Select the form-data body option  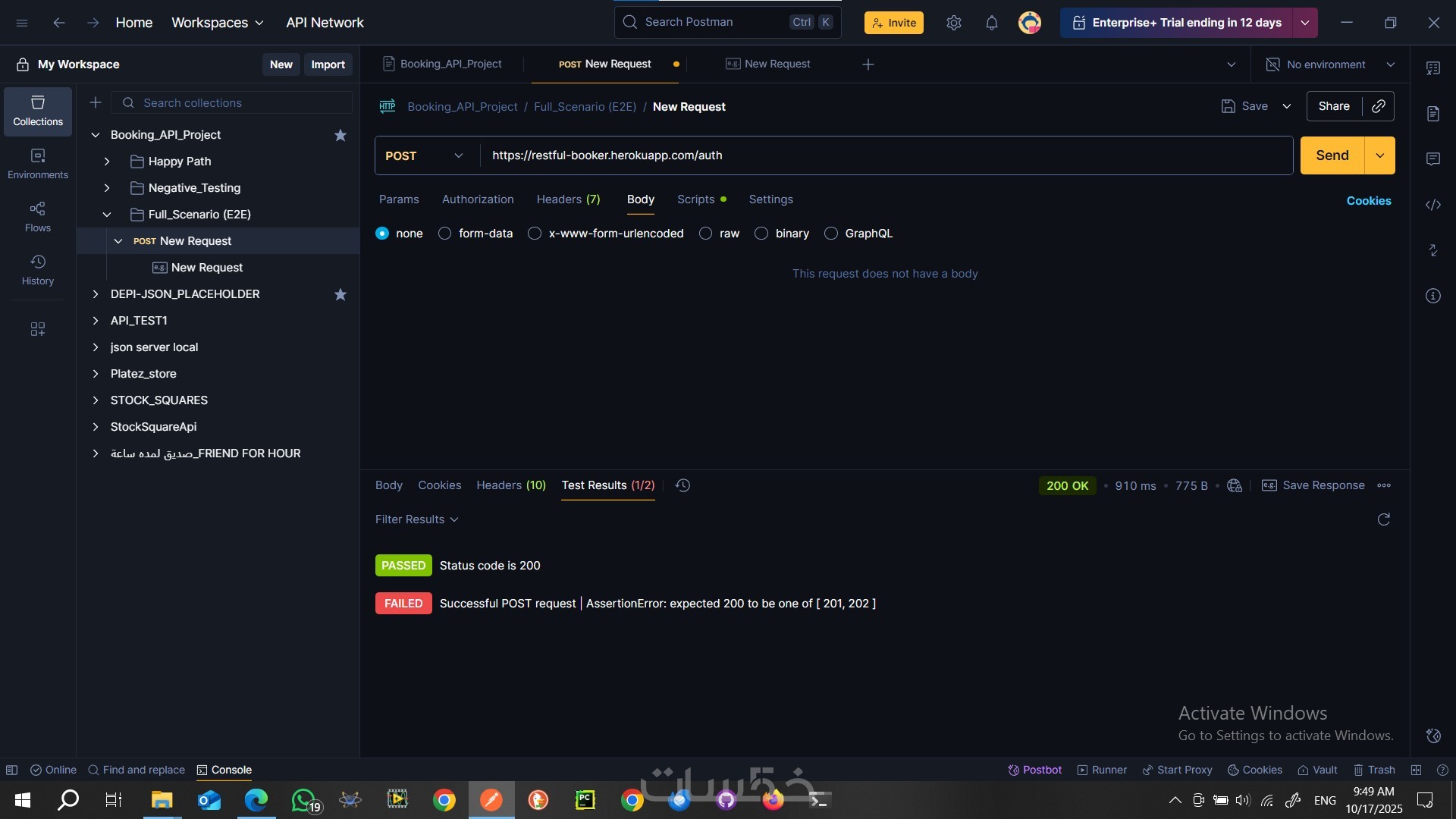(445, 234)
